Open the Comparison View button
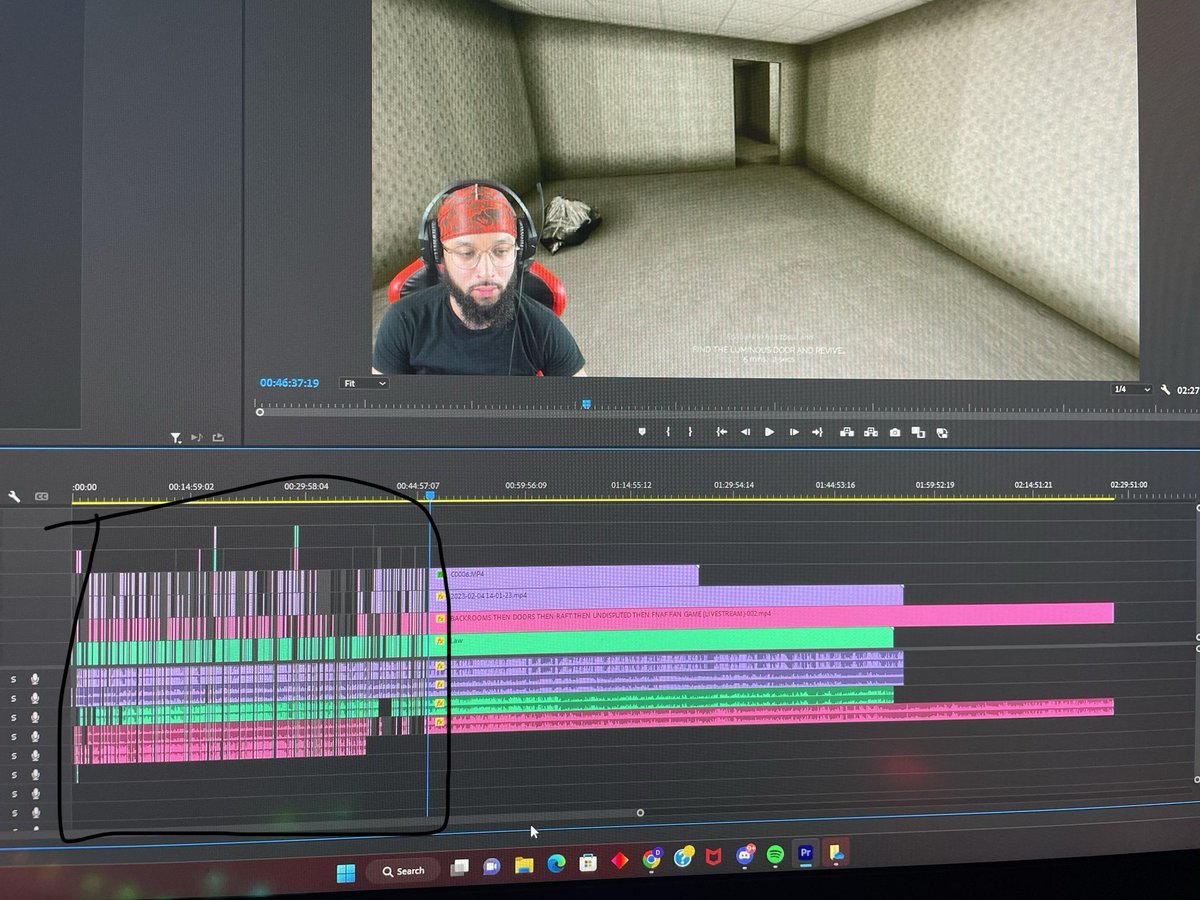Image resolution: width=1200 pixels, height=900 pixels. point(918,432)
